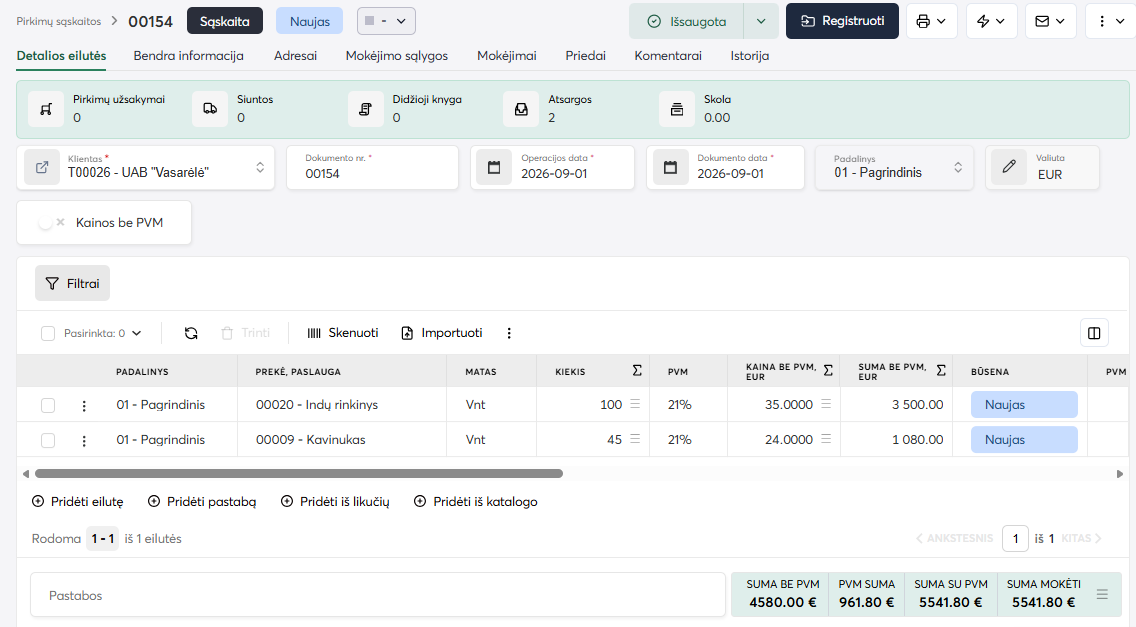Go to the Priedai tab
The height and width of the screenshot is (627, 1136).
click(x=585, y=56)
